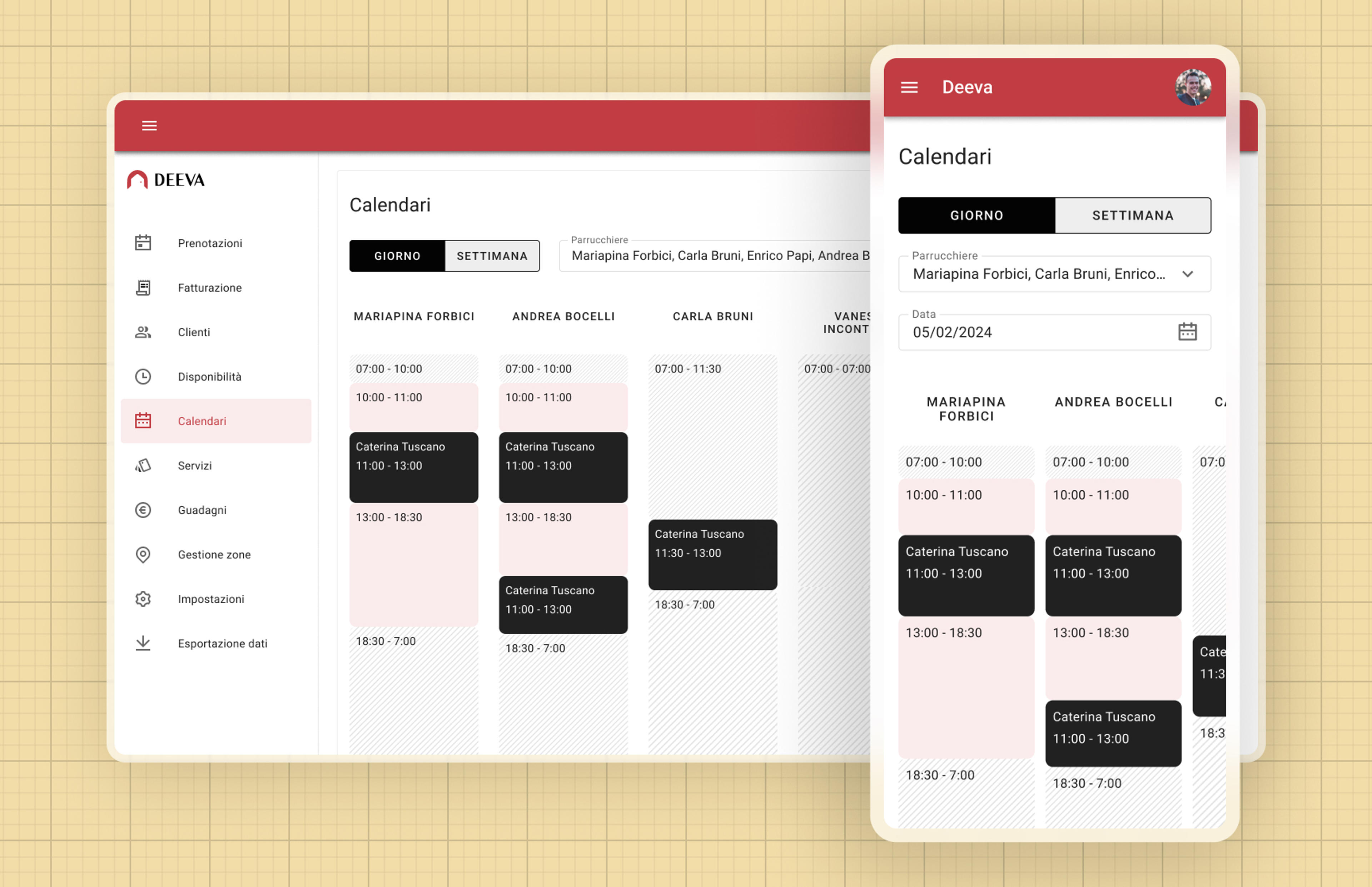The width and height of the screenshot is (1372, 887).
Task: Click the user profile avatar
Action: pyautogui.click(x=1192, y=88)
